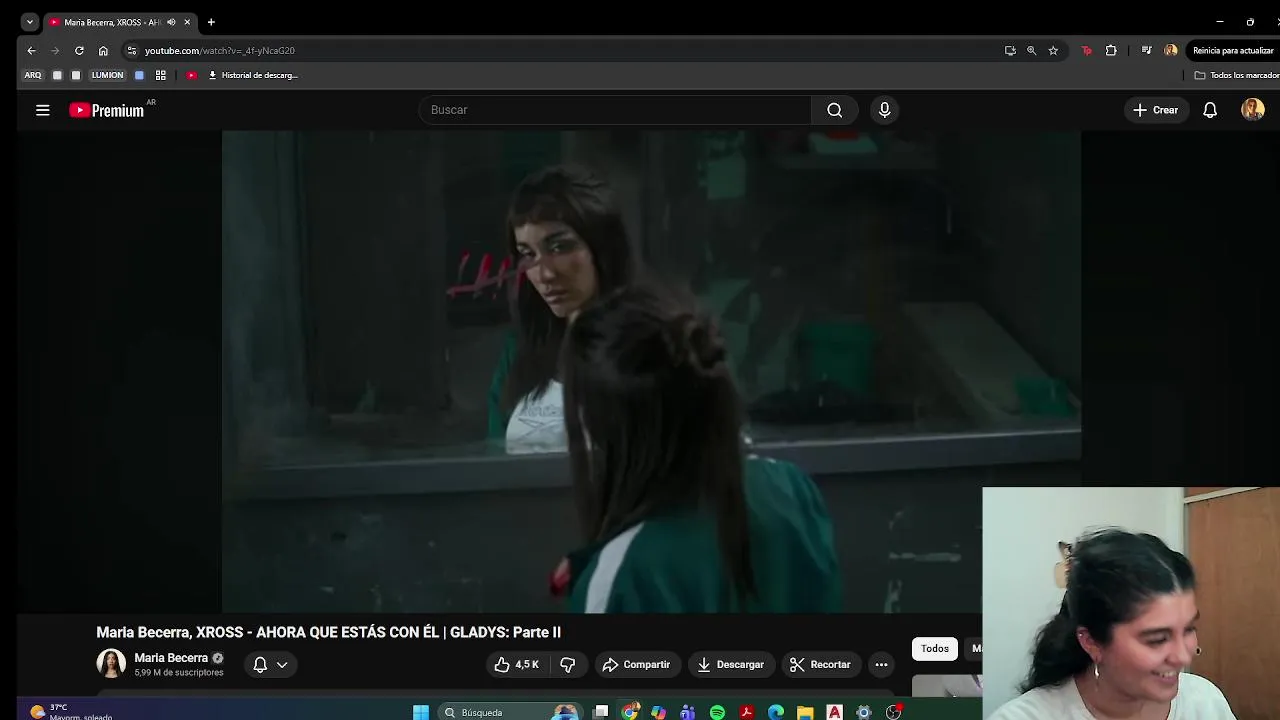Open the Chrome profile avatar
1280x720 pixels.
tap(1170, 50)
